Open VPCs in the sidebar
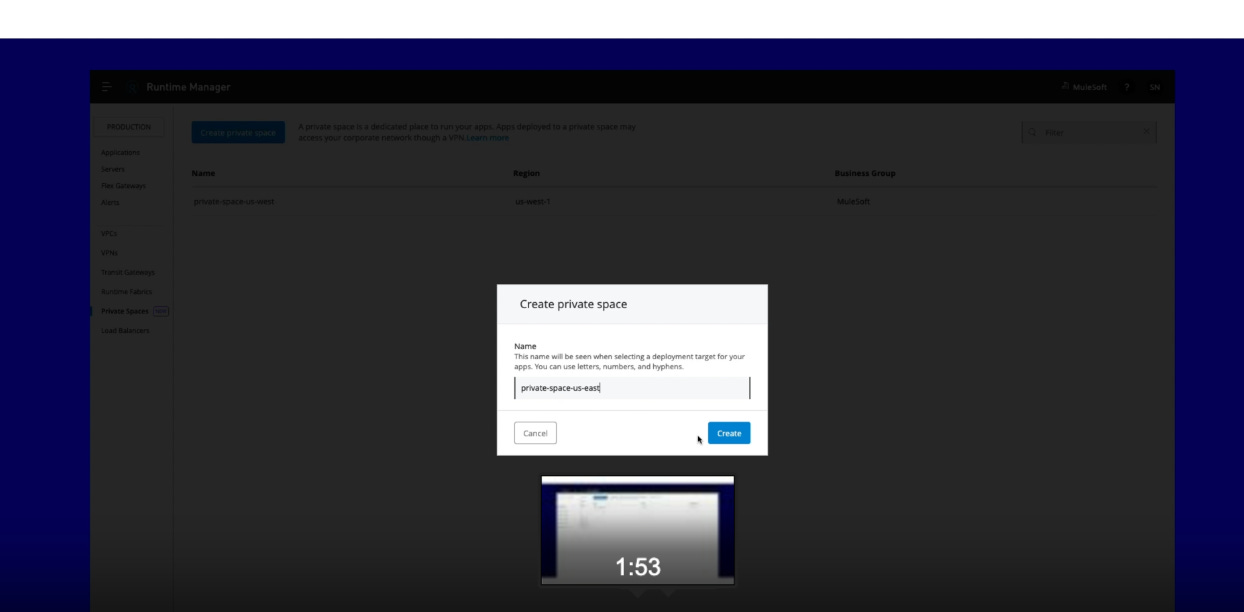Viewport: 1244px width, 612px height. (109, 233)
